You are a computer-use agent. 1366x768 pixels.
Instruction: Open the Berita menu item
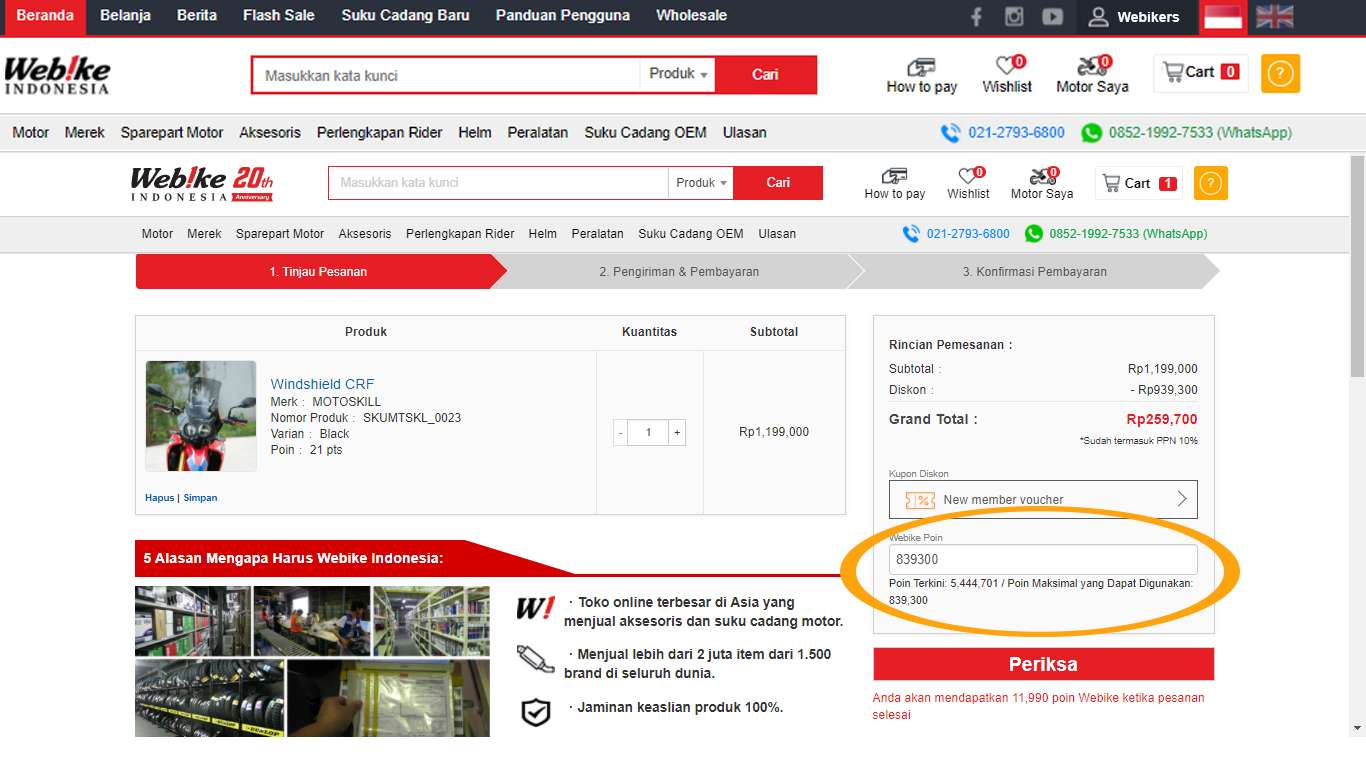tap(197, 16)
